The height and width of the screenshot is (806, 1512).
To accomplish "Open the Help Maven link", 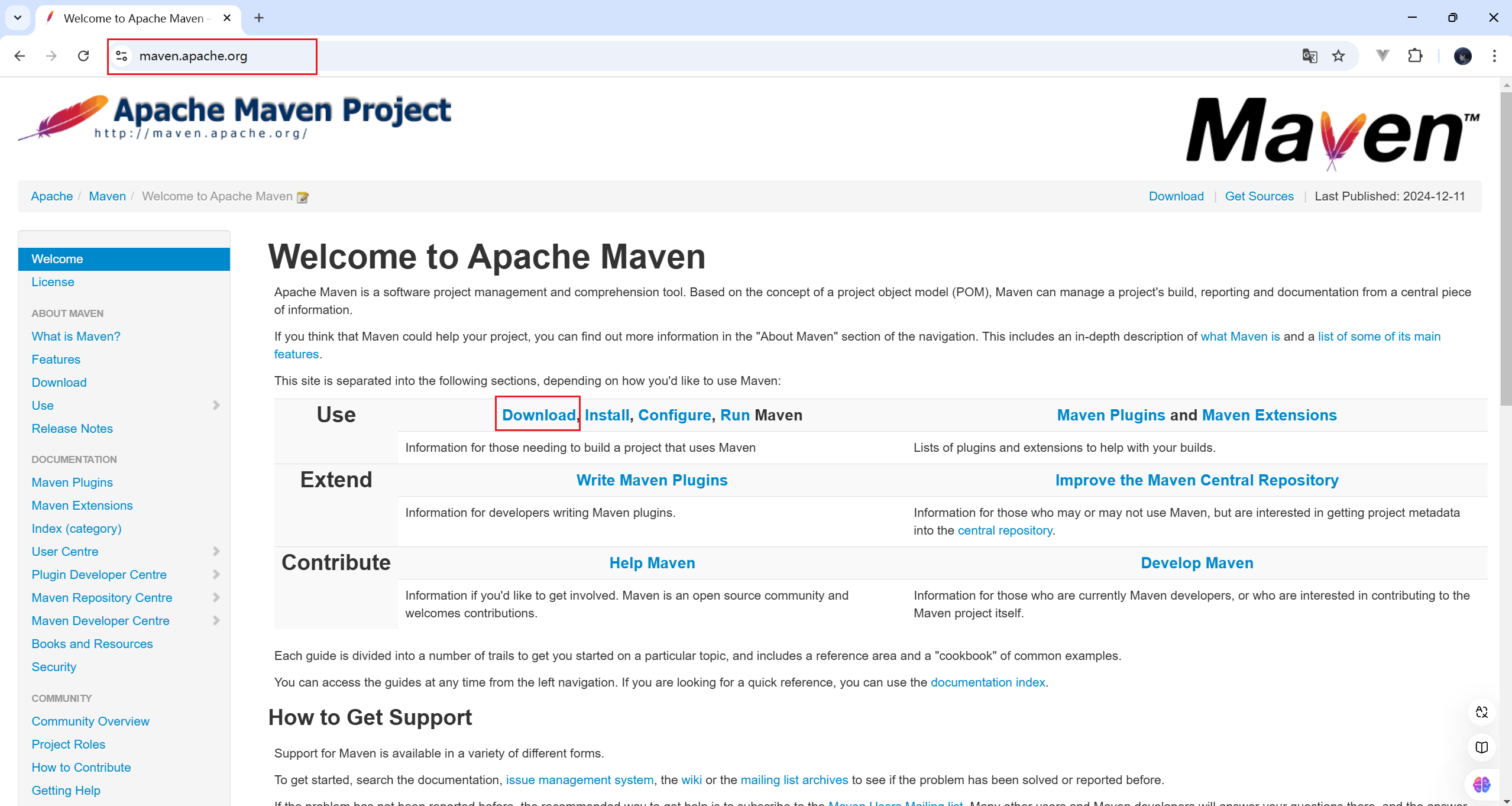I will point(652,563).
